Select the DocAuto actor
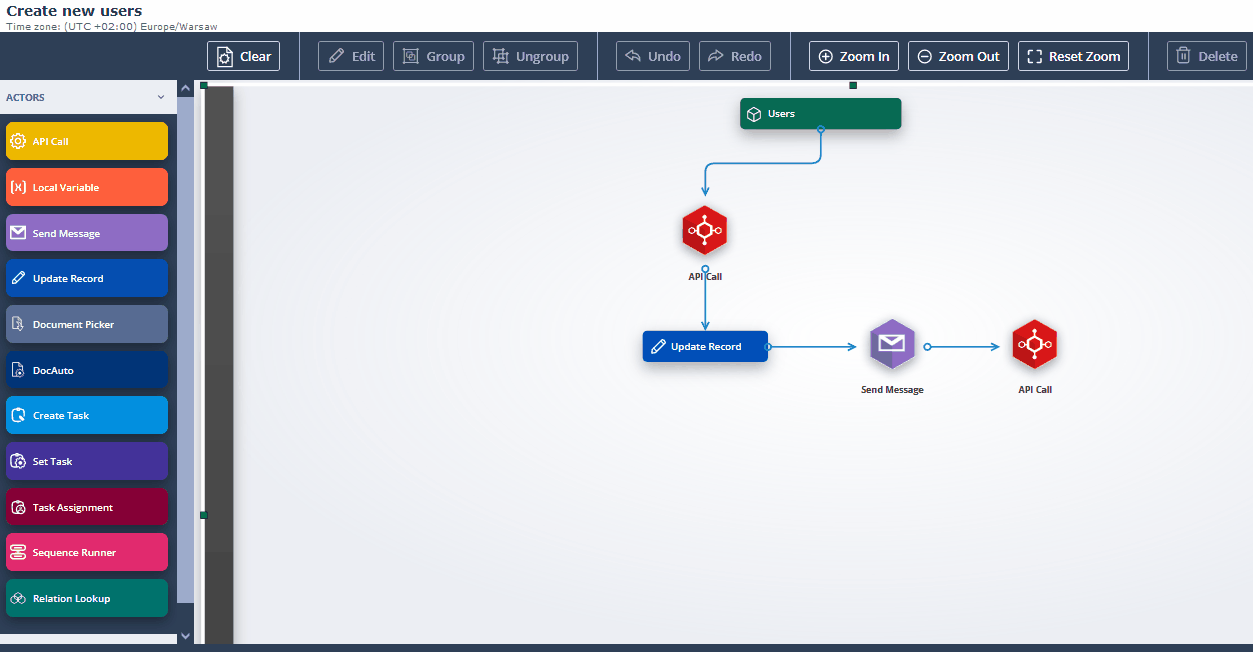The width and height of the screenshot is (1253, 652). [x=87, y=370]
